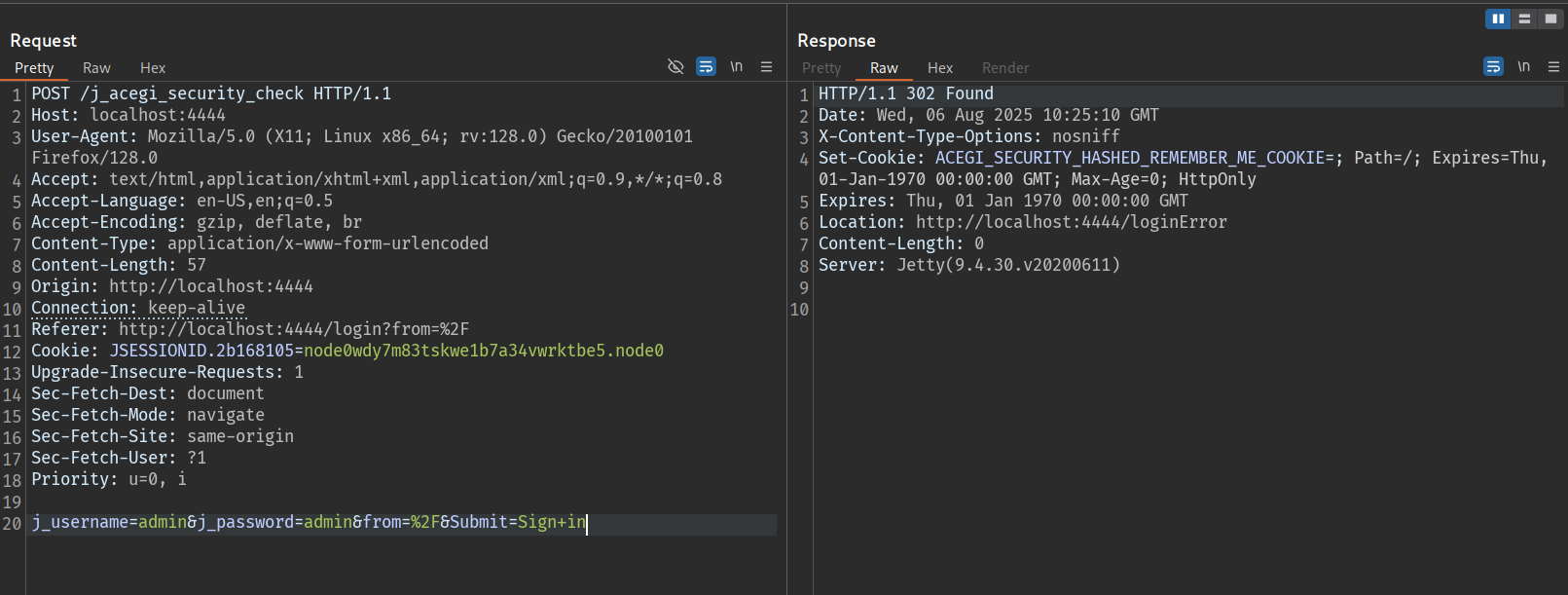Select the Request Pretty tab
The image size is (1568, 595).
click(34, 68)
